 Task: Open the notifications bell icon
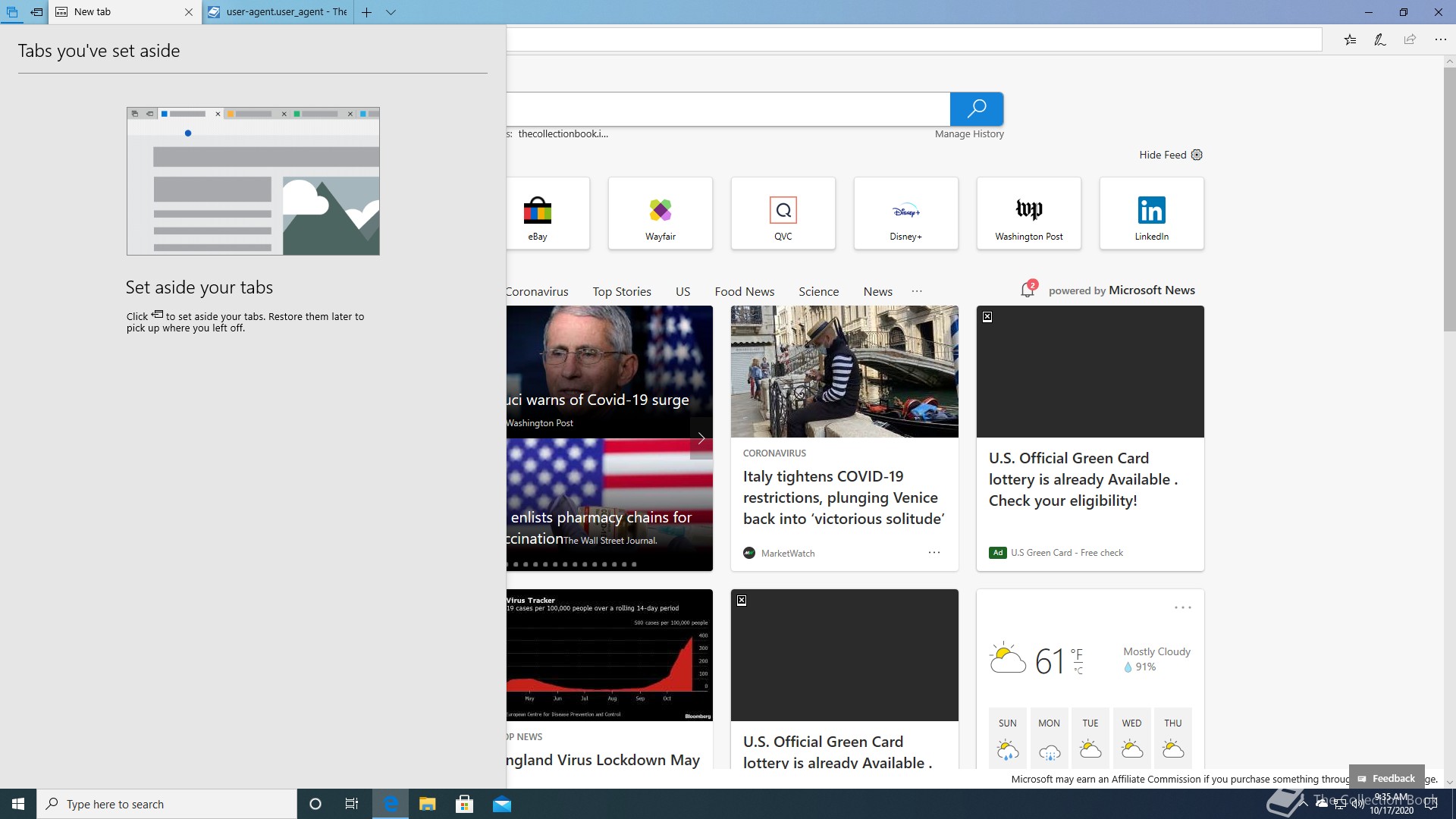[1028, 290]
